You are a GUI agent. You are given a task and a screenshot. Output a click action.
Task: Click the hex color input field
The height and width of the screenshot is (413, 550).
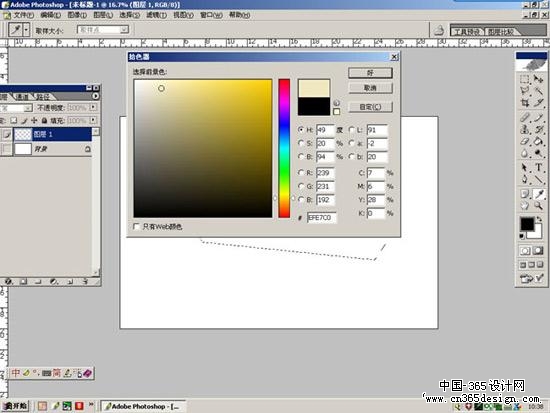[x=321, y=218]
